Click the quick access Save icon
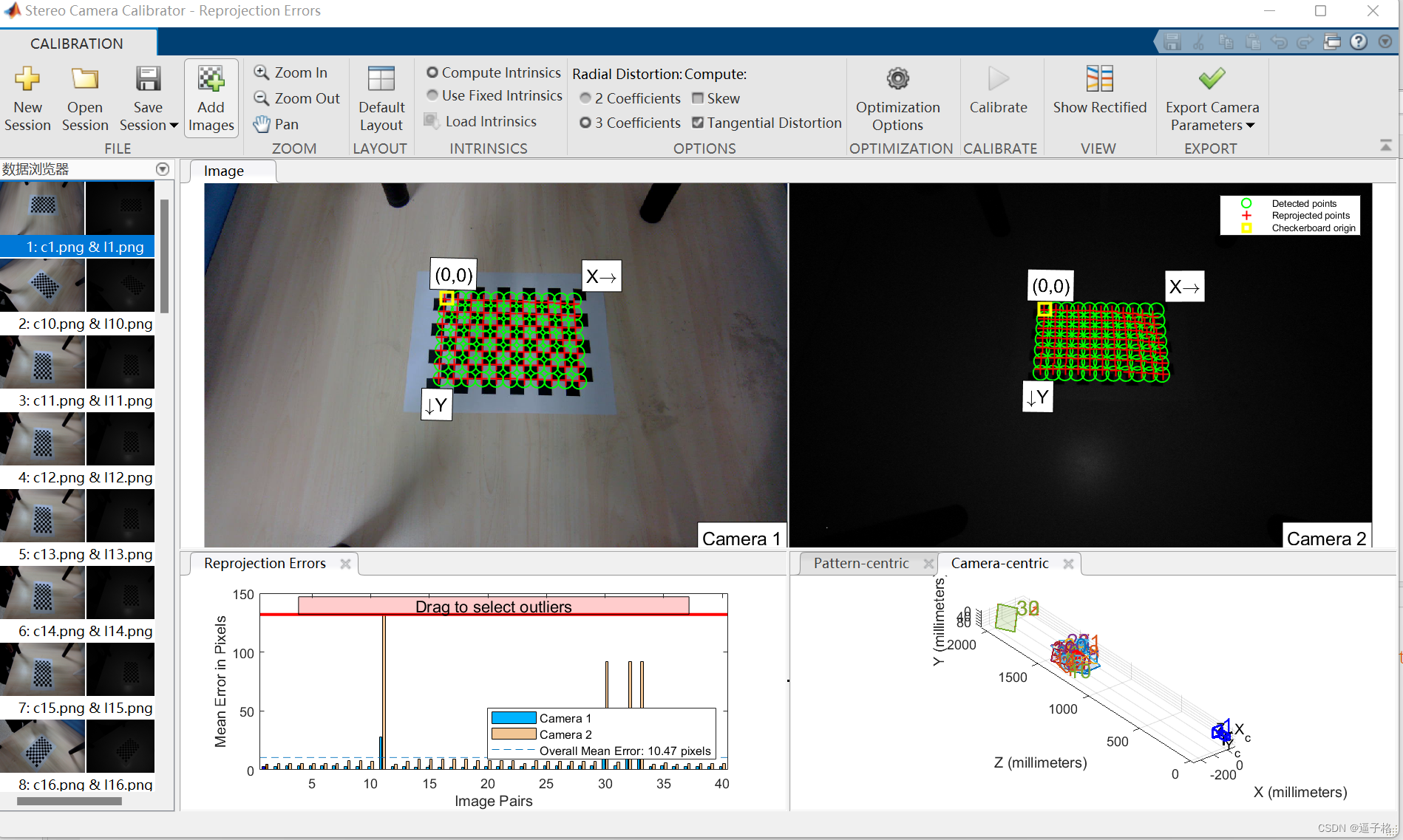Image resolution: width=1403 pixels, height=840 pixels. pos(1172,42)
